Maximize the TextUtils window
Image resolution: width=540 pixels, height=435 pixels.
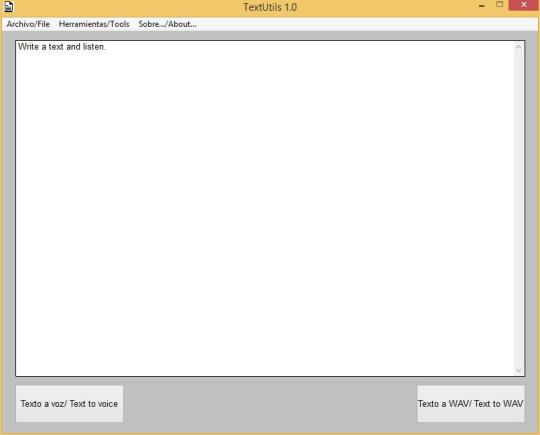[x=499, y=5]
